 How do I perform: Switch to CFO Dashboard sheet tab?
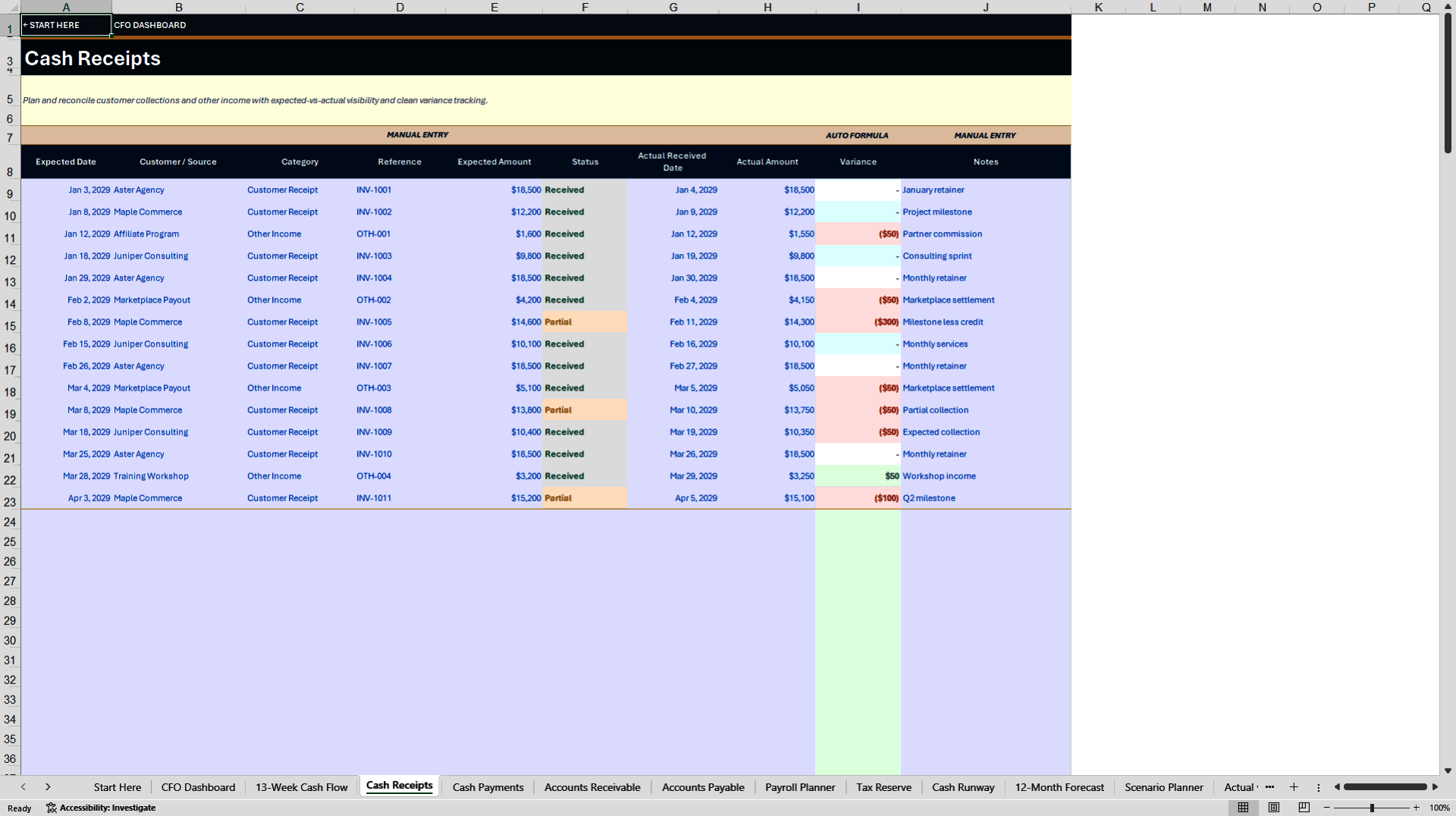pos(198,787)
